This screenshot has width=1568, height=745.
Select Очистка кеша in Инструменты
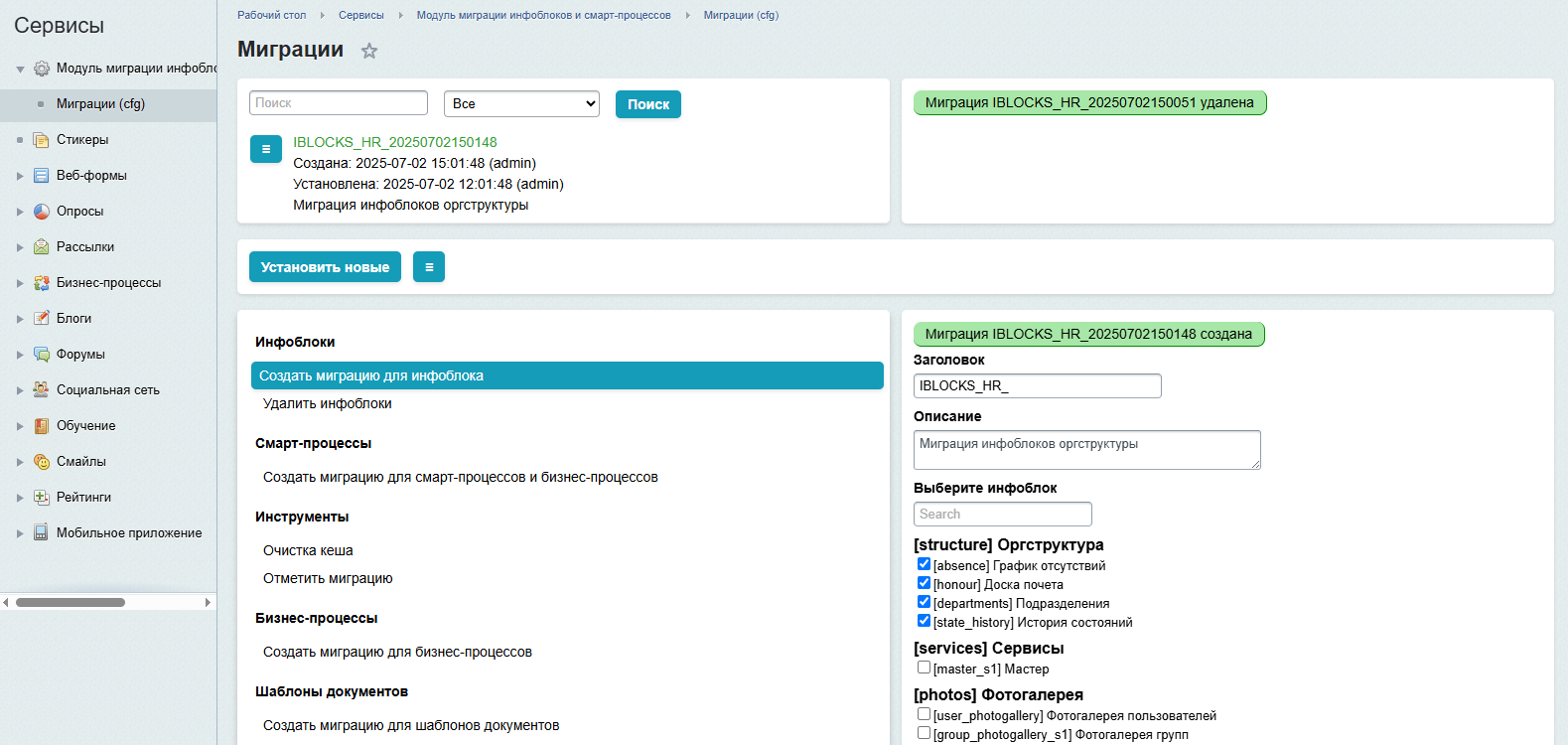[308, 550]
